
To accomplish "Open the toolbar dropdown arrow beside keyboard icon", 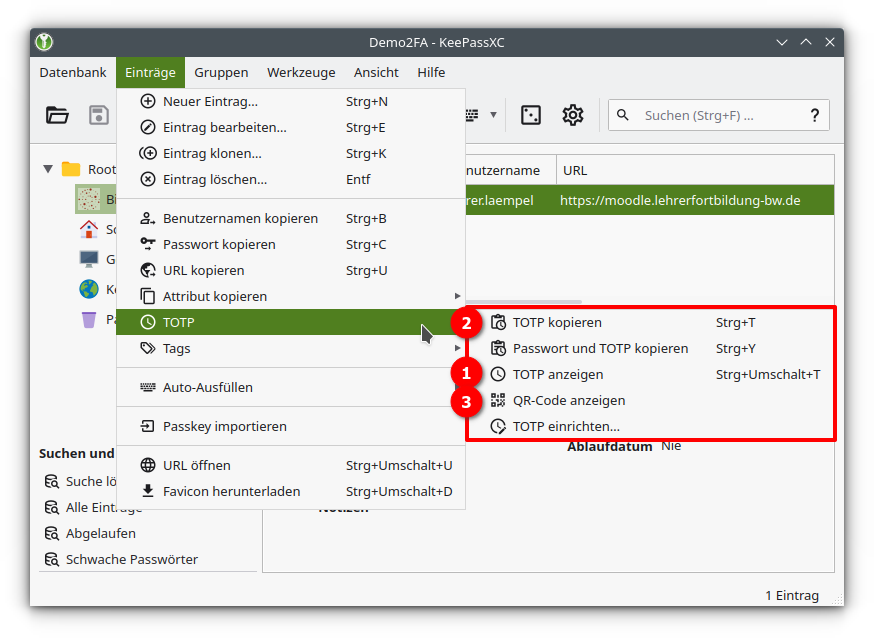I will click(493, 115).
